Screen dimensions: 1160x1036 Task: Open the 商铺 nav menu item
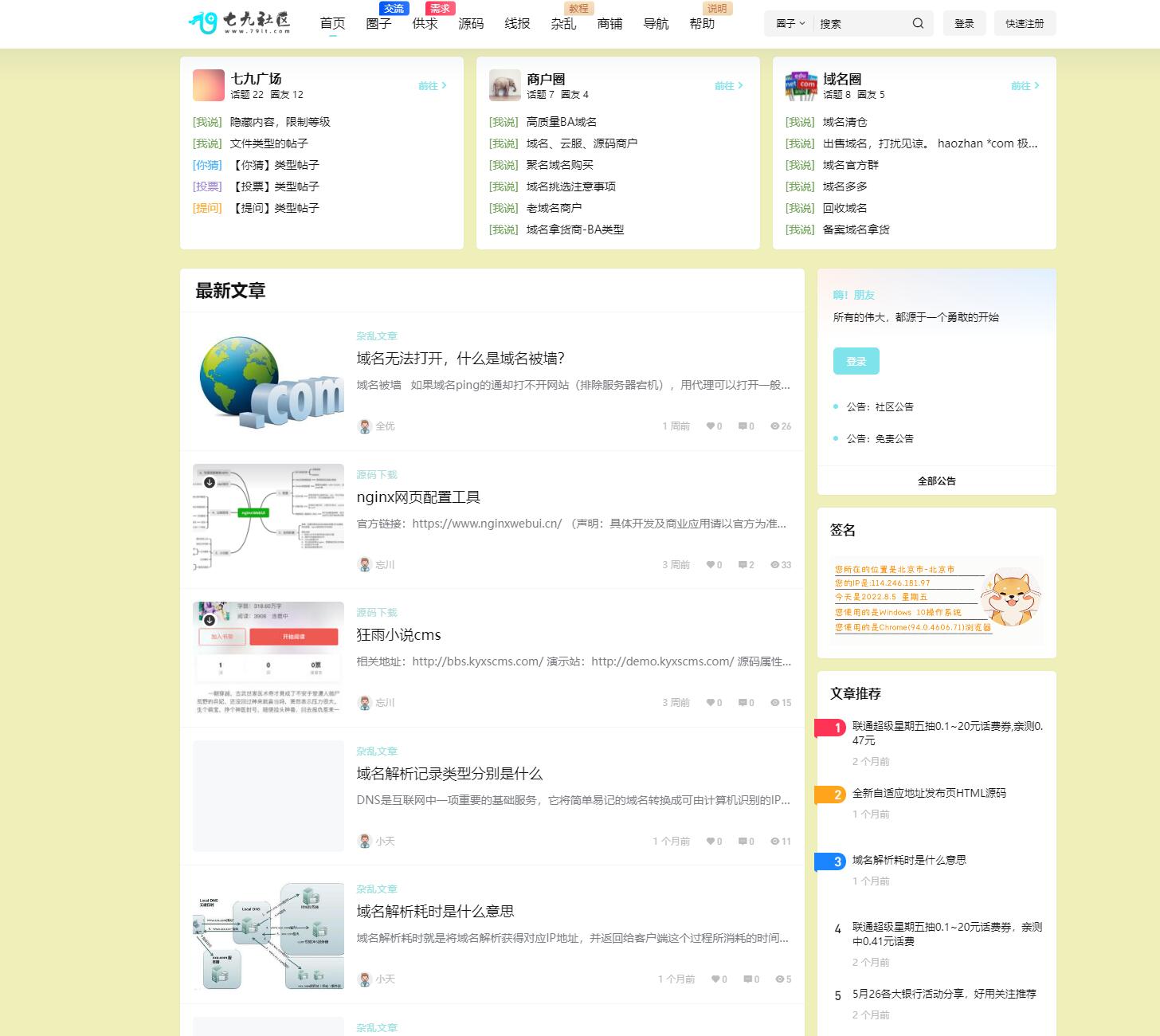tap(609, 24)
